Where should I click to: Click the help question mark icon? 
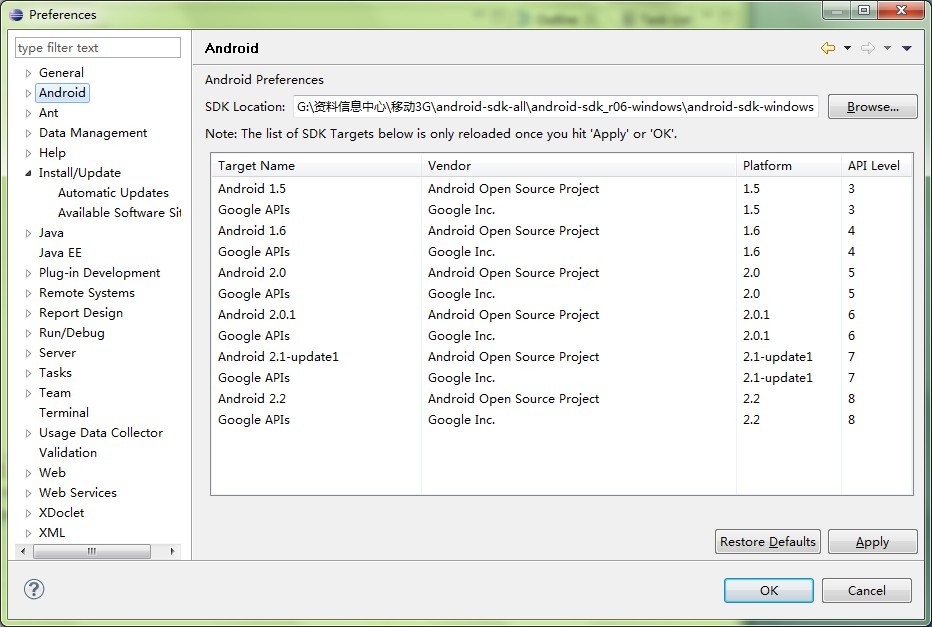tap(34, 590)
